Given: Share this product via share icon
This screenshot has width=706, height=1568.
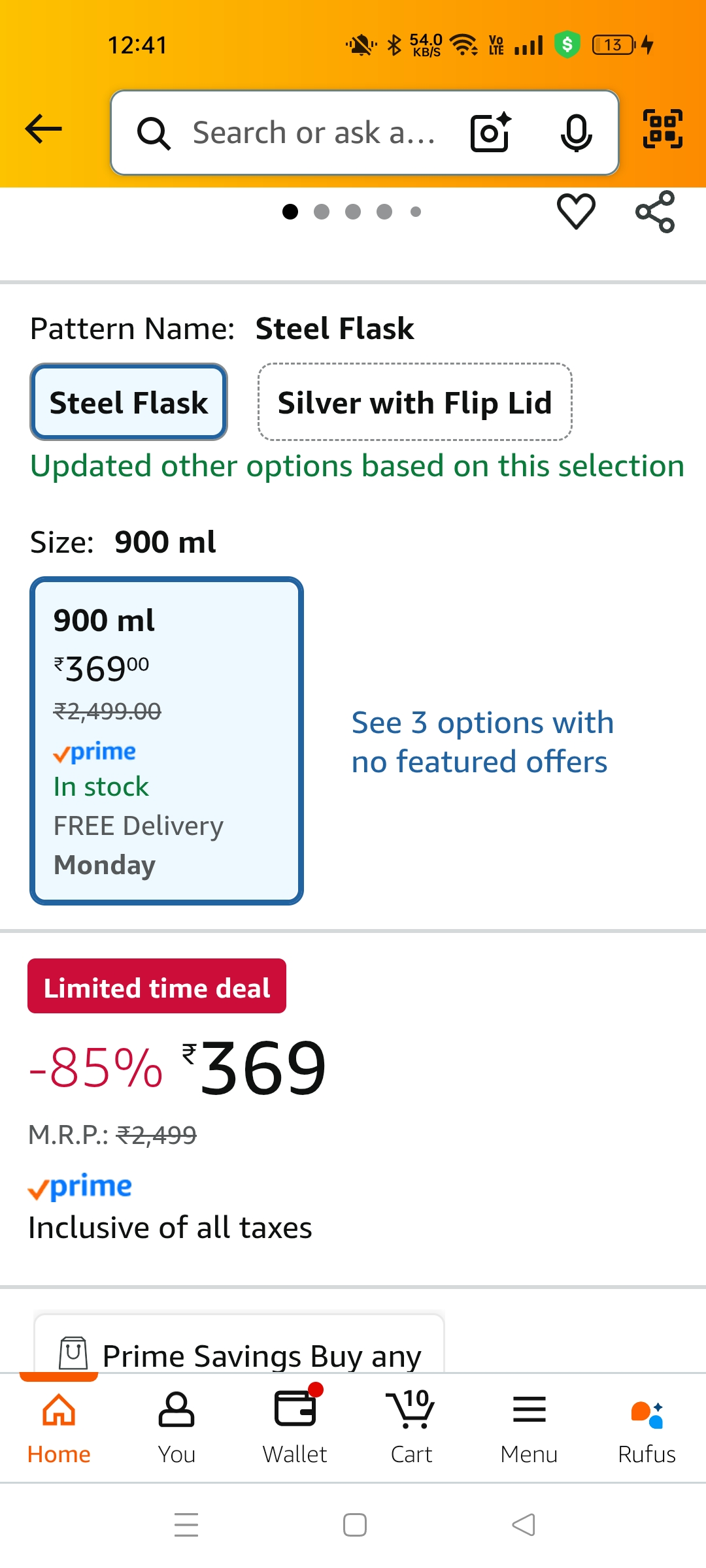Looking at the screenshot, I should (x=655, y=212).
